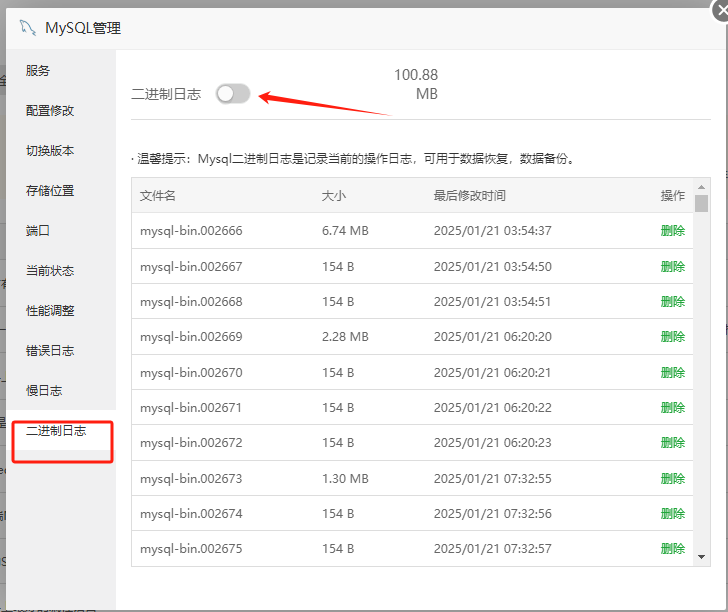Click the 最后修改时间 column header
The width and height of the screenshot is (728, 612).
[469, 195]
